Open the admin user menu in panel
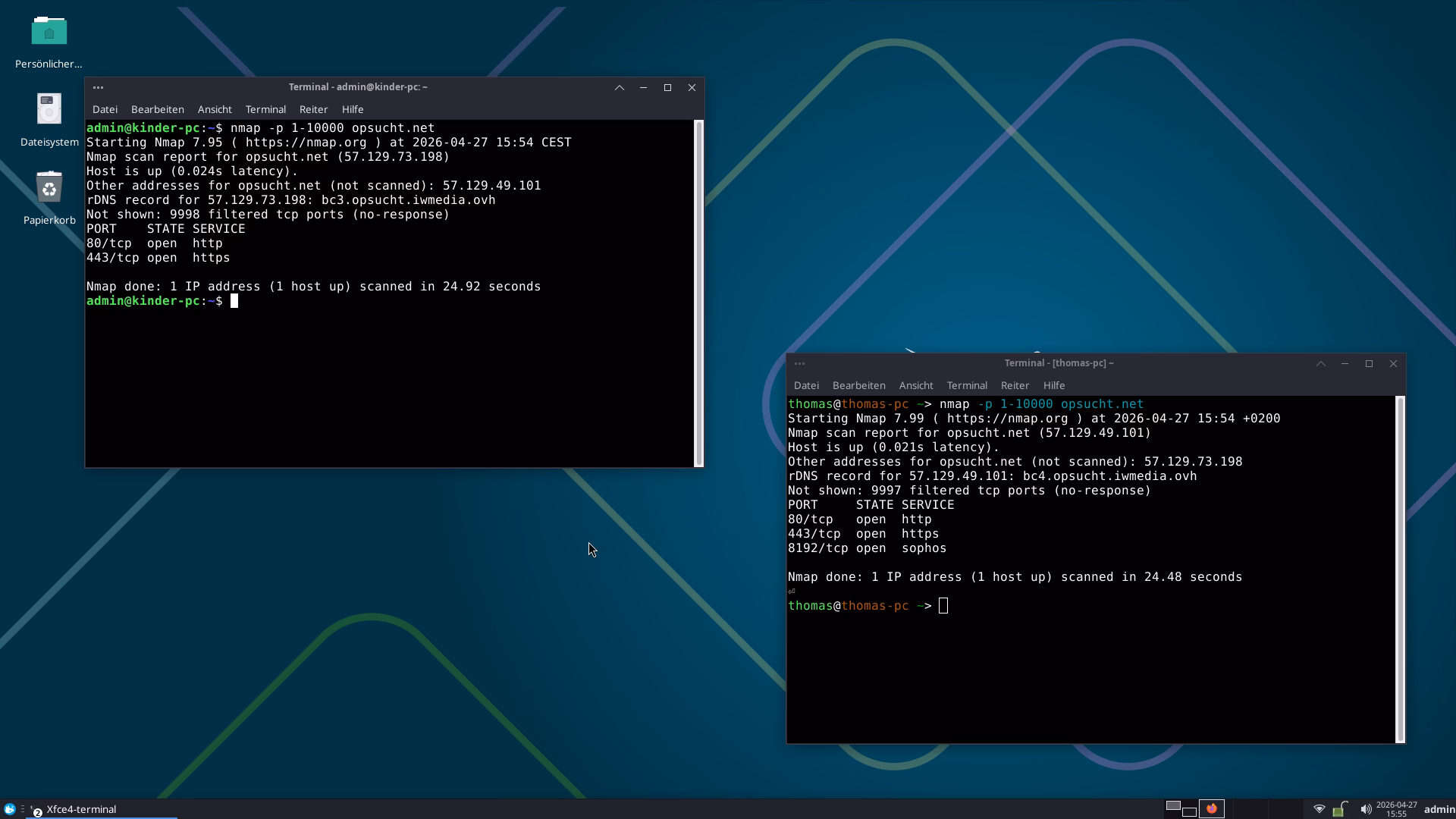The image size is (1456, 819). pyautogui.click(x=1439, y=809)
